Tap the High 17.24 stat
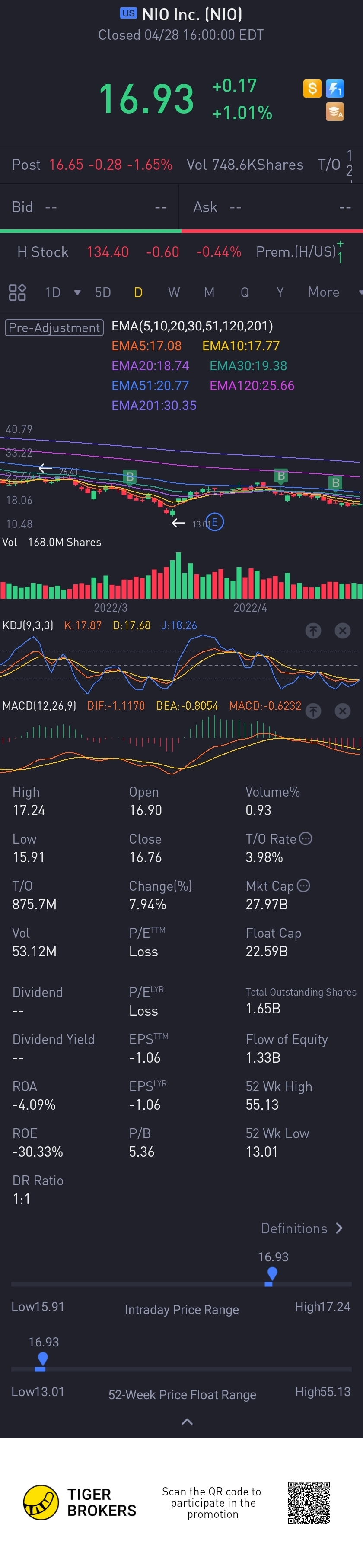Viewport: 363px width, 1568px height. point(29,800)
